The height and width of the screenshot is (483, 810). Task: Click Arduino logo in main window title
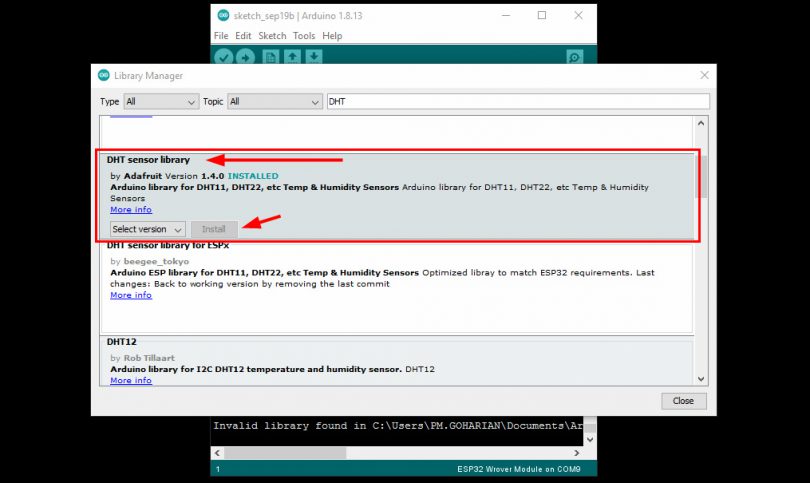coord(223,15)
